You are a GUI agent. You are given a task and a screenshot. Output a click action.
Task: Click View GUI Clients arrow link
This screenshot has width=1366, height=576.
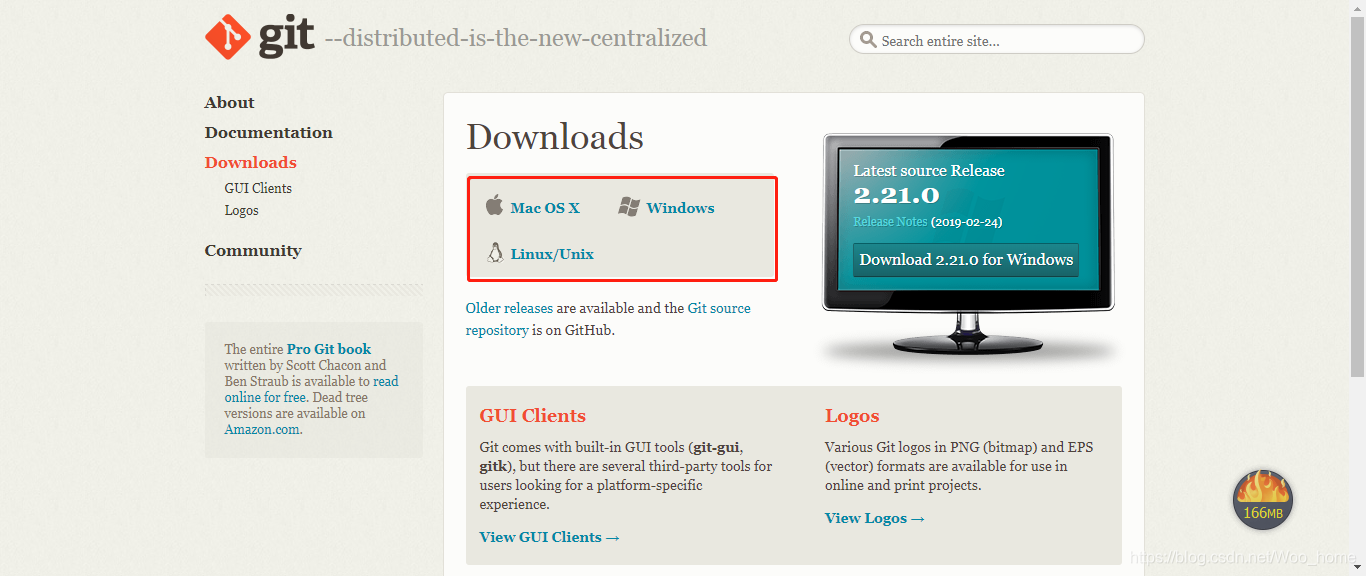tap(549, 537)
